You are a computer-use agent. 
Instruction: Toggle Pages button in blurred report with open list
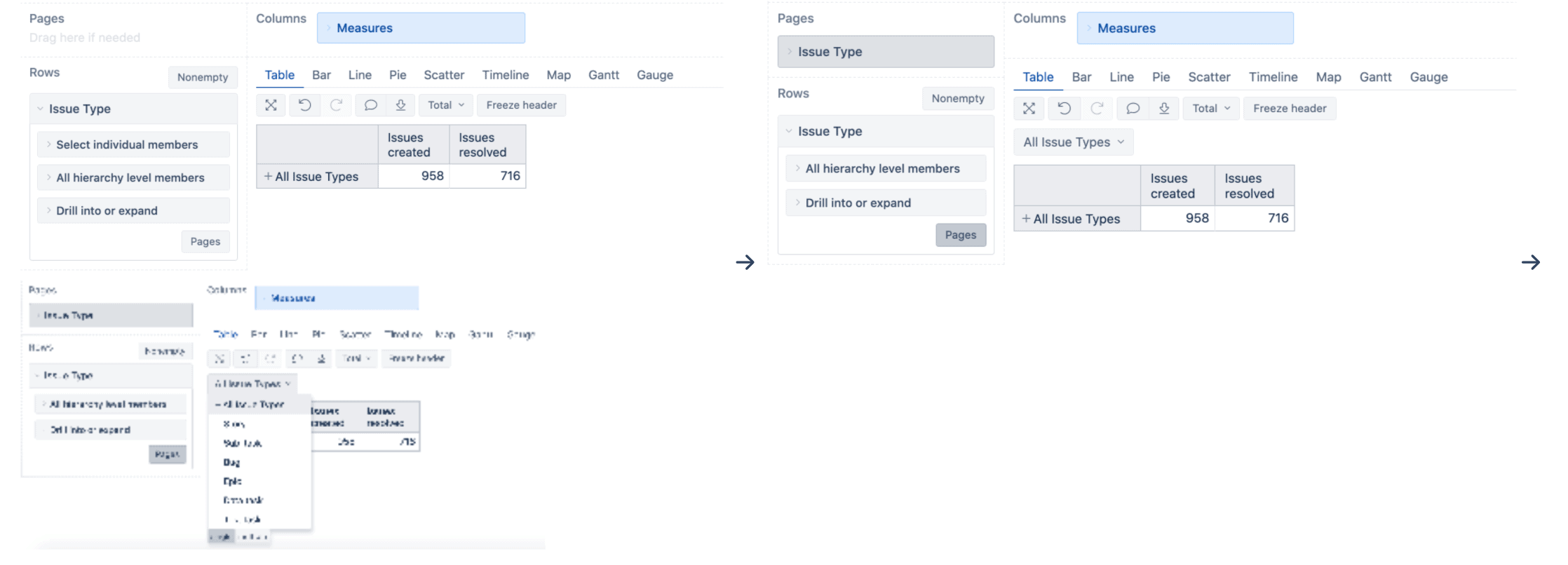click(168, 454)
